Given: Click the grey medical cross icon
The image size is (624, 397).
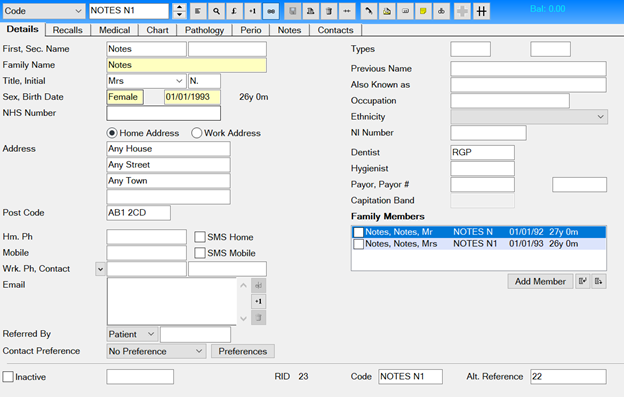Looking at the screenshot, I should coord(462,11).
